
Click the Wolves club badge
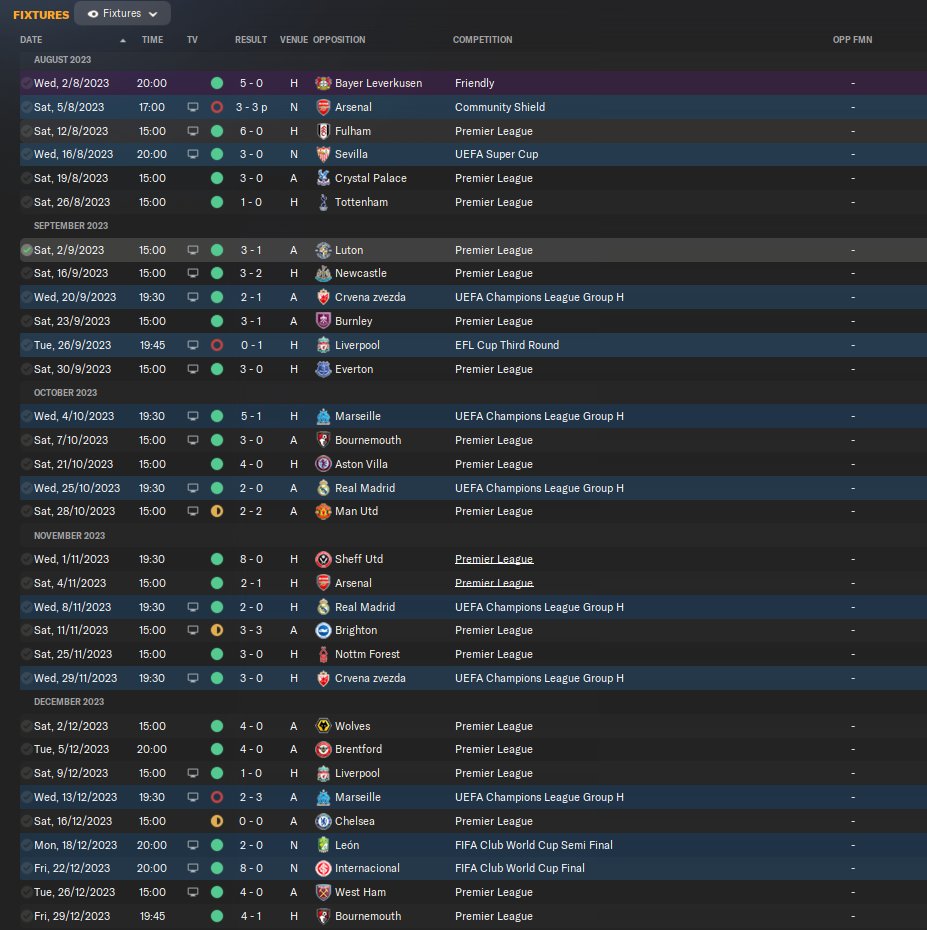pos(323,726)
